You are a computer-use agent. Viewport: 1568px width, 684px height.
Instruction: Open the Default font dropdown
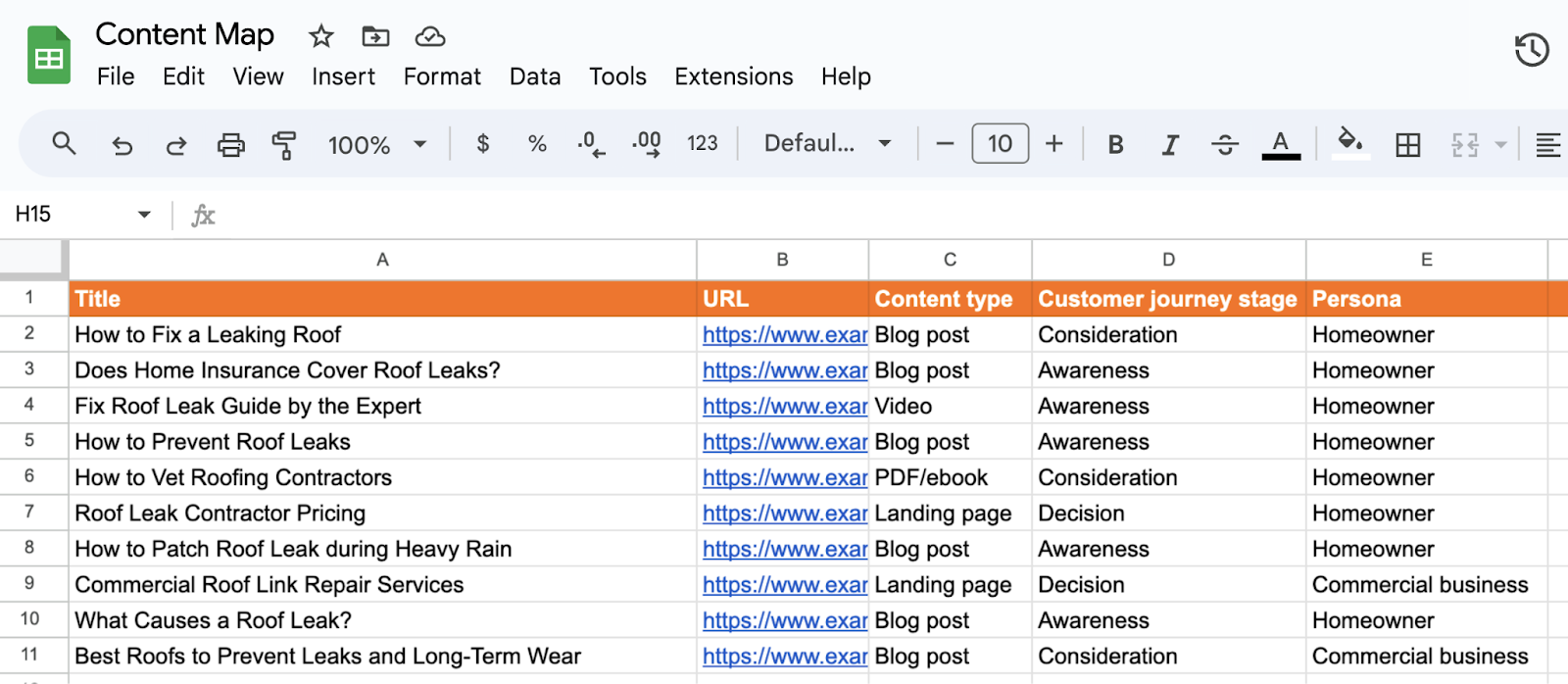tap(827, 144)
